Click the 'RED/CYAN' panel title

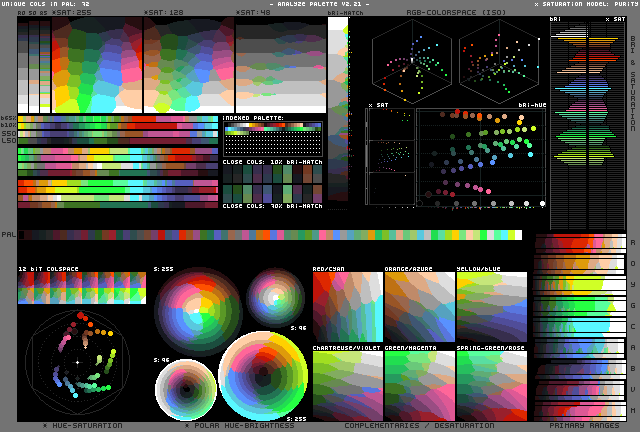tap(329, 269)
